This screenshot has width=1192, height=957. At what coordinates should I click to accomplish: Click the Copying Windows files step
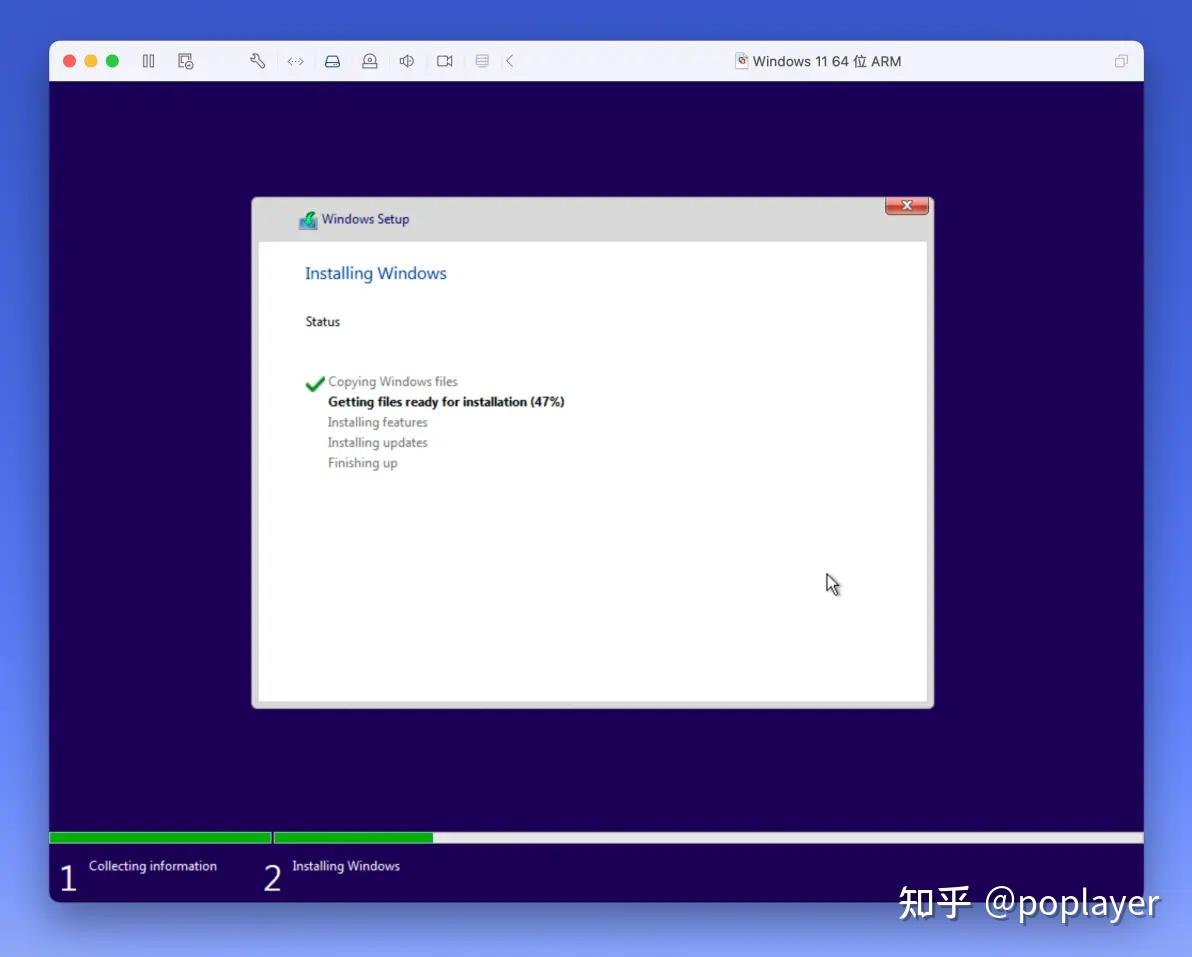tap(393, 382)
